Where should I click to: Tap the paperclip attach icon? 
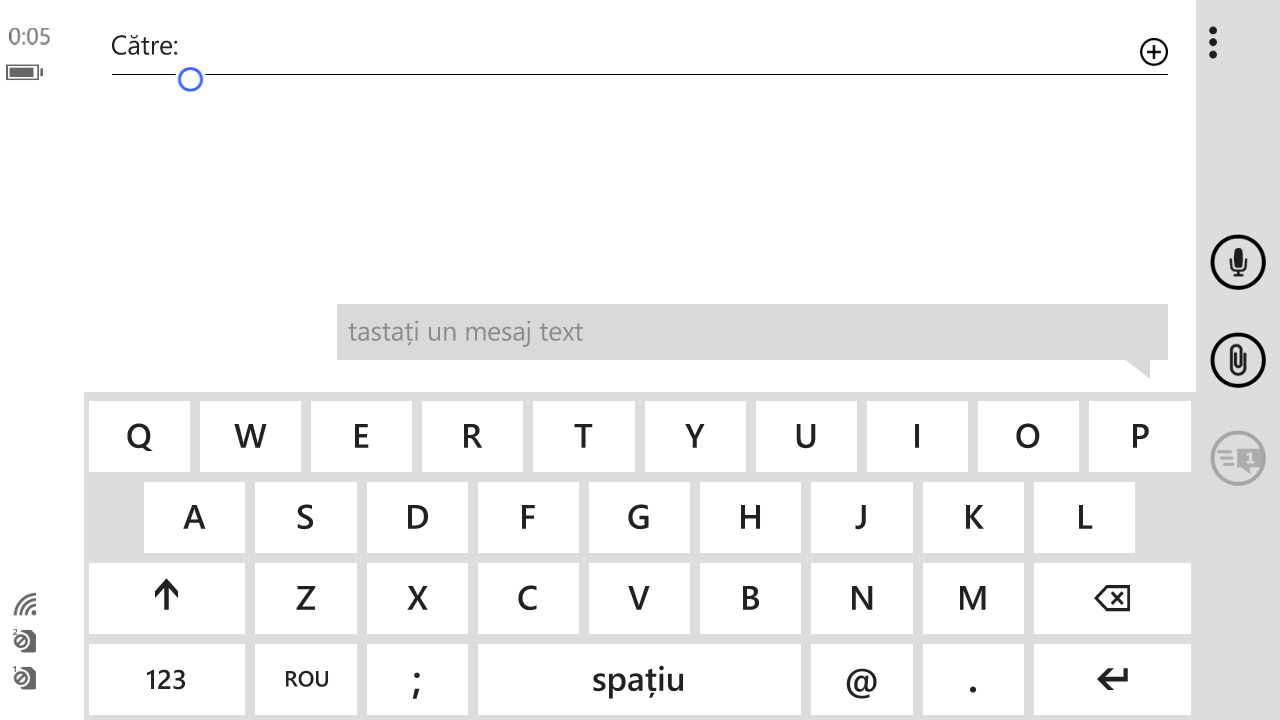tap(1238, 360)
